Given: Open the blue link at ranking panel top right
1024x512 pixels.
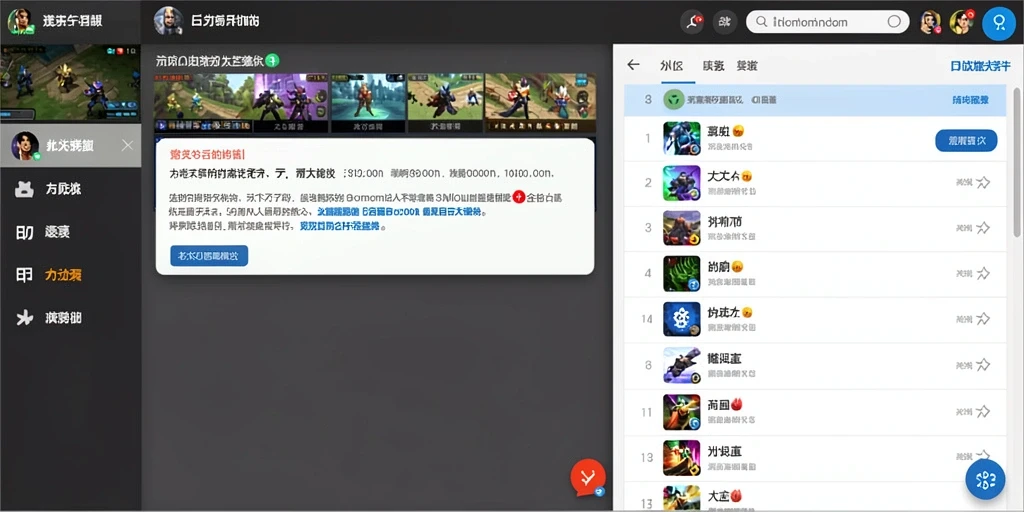Looking at the screenshot, I should pyautogui.click(x=980, y=66).
